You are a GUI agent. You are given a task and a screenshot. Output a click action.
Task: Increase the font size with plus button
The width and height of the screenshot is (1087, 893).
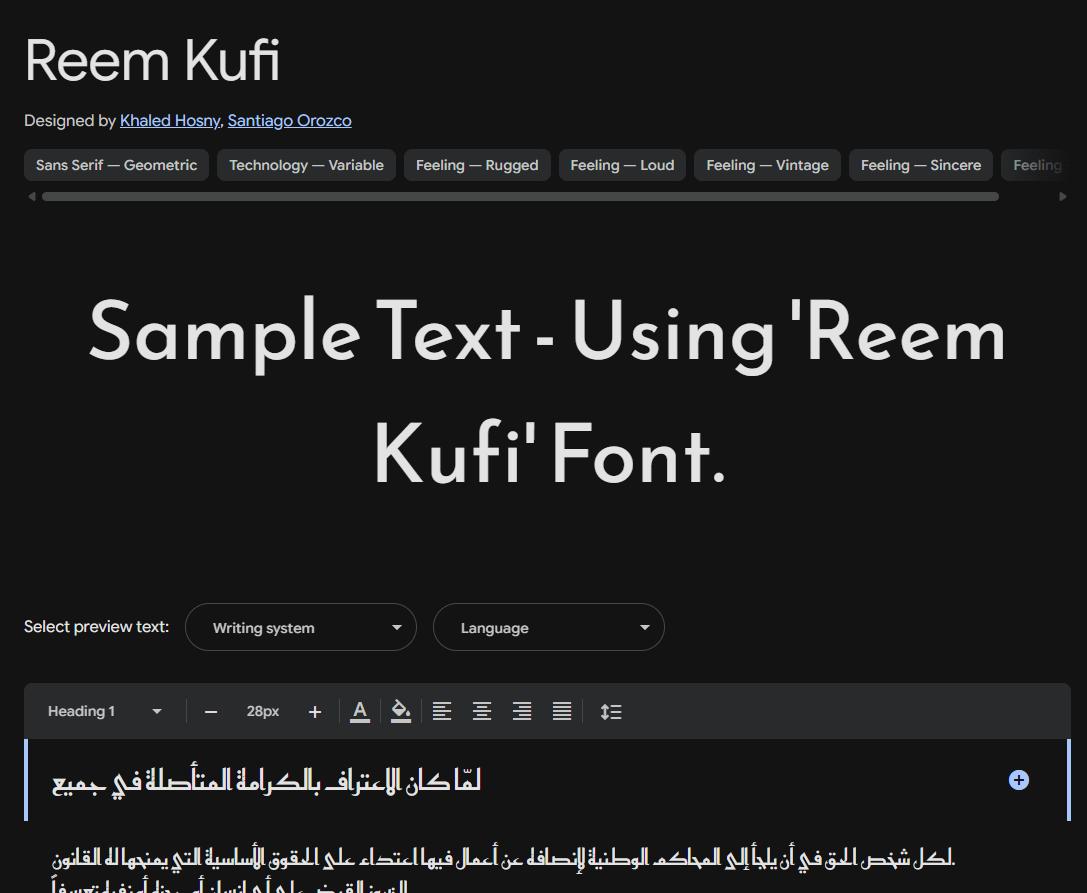tap(315, 712)
